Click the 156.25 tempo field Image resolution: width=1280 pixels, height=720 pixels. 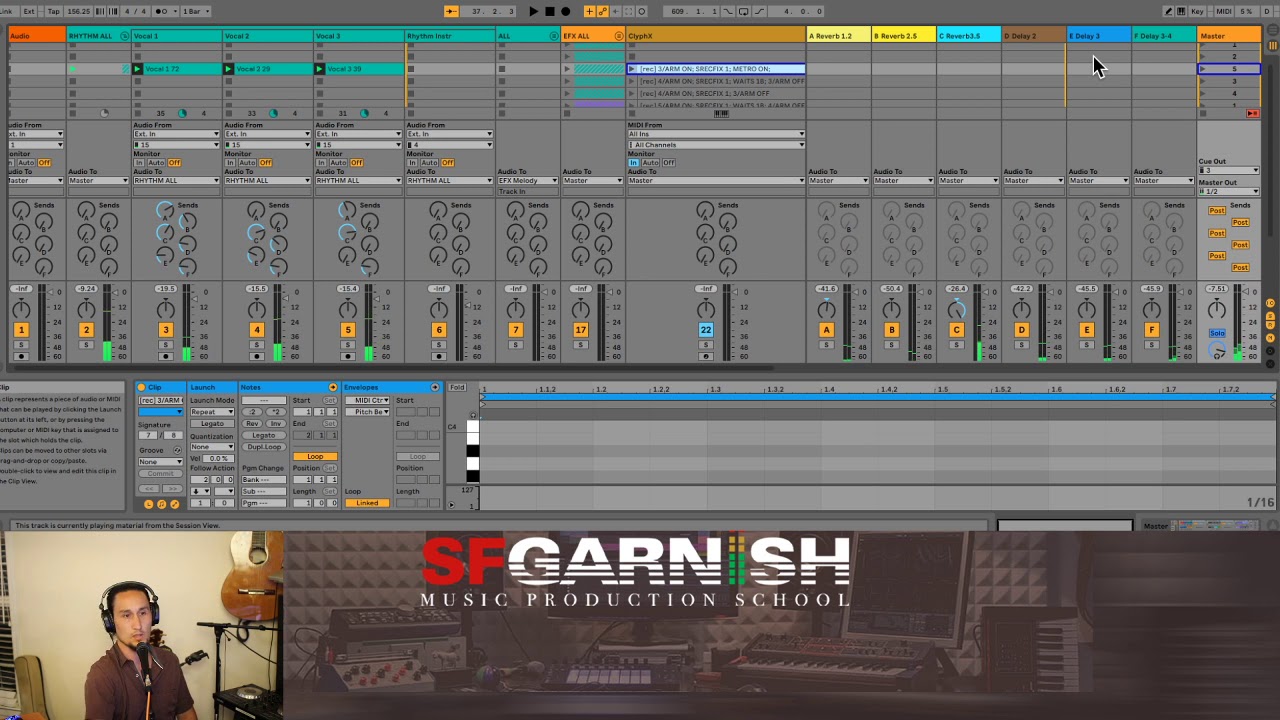pyautogui.click(x=79, y=11)
